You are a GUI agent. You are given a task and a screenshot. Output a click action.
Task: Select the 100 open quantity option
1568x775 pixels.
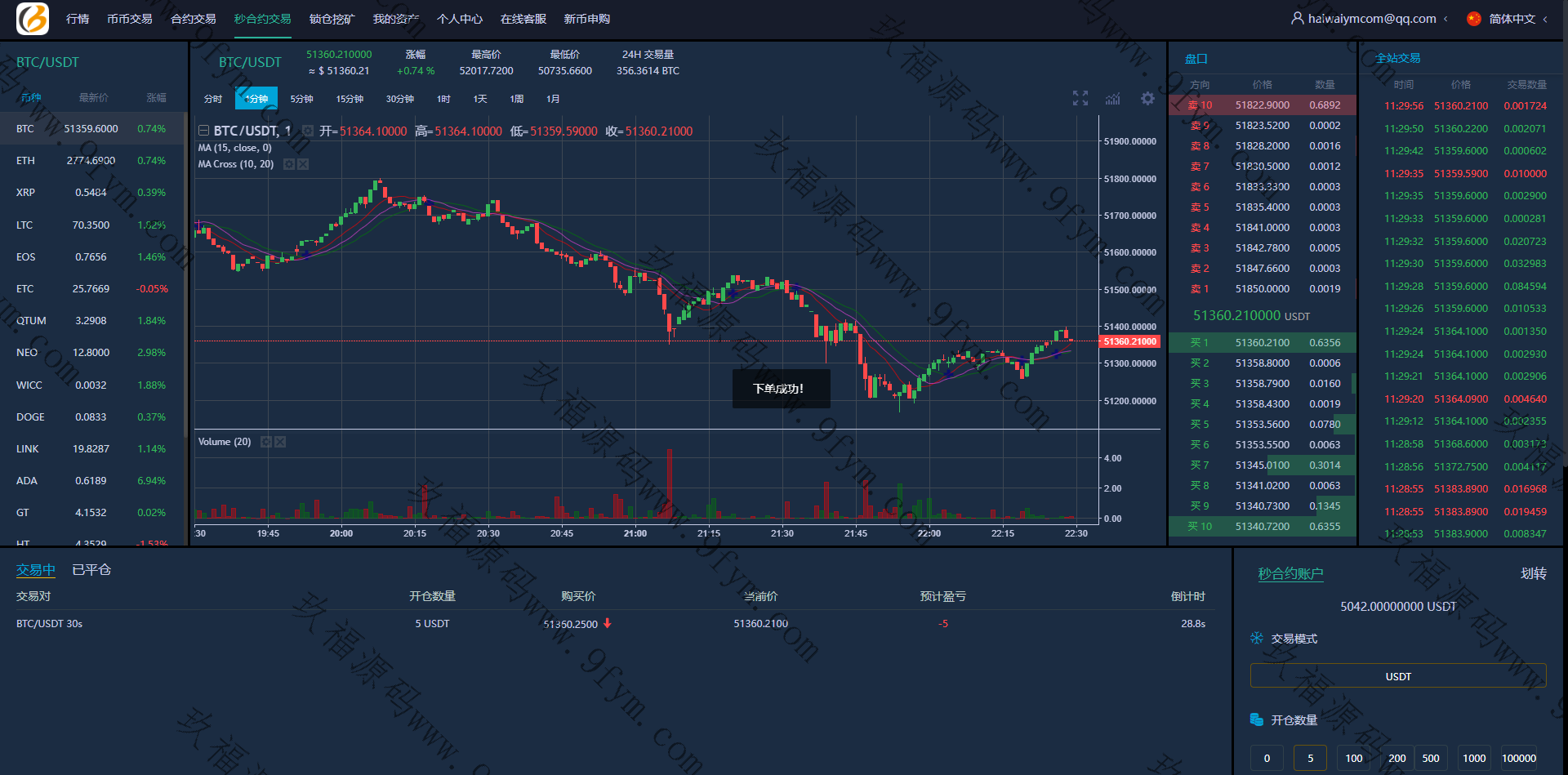point(1353,758)
